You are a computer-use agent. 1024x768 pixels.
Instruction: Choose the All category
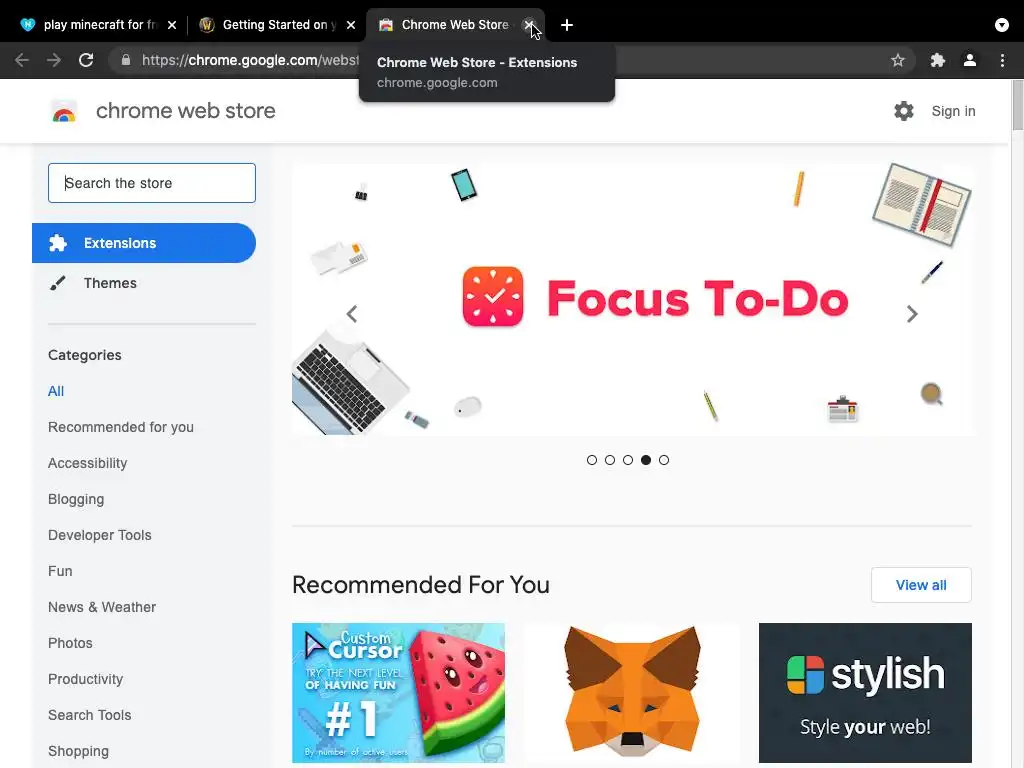(56, 391)
